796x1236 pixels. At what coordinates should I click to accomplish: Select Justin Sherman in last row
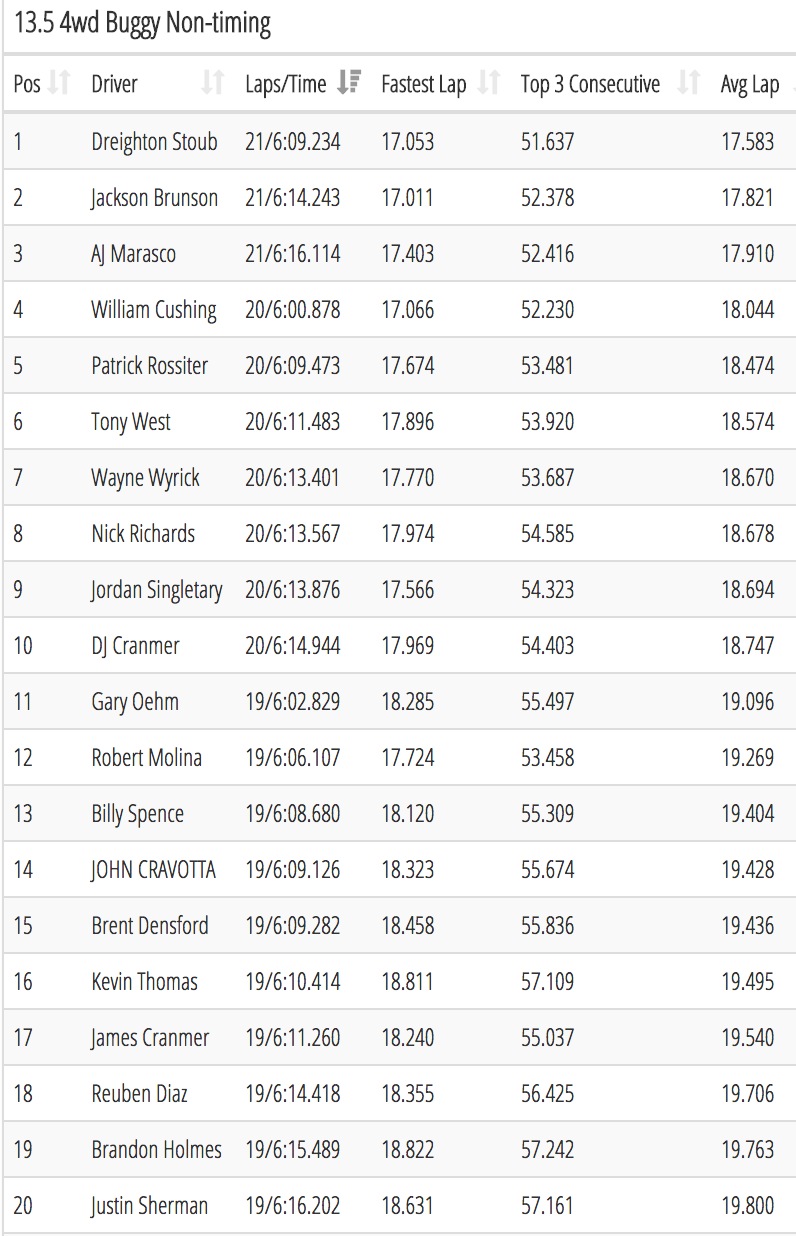[x=149, y=1206]
